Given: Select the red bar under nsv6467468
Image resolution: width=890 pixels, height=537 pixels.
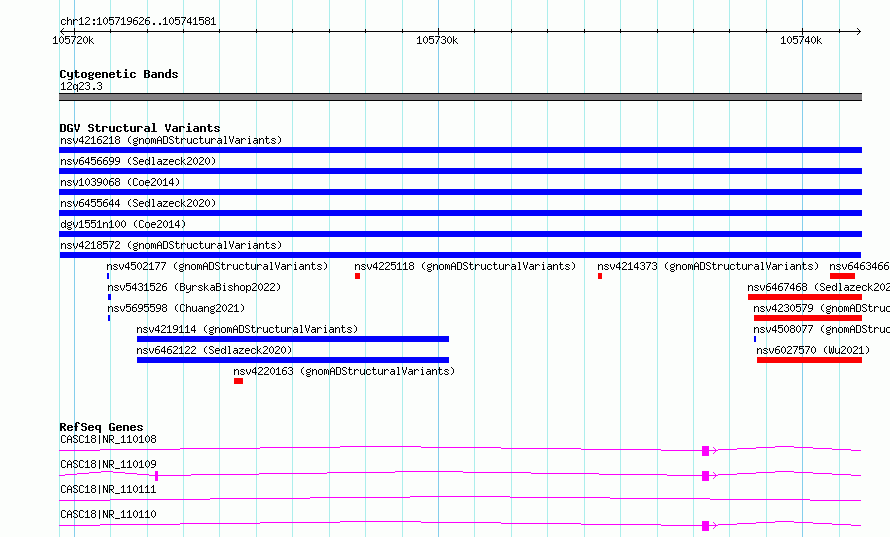Looking at the screenshot, I should pos(805,297).
